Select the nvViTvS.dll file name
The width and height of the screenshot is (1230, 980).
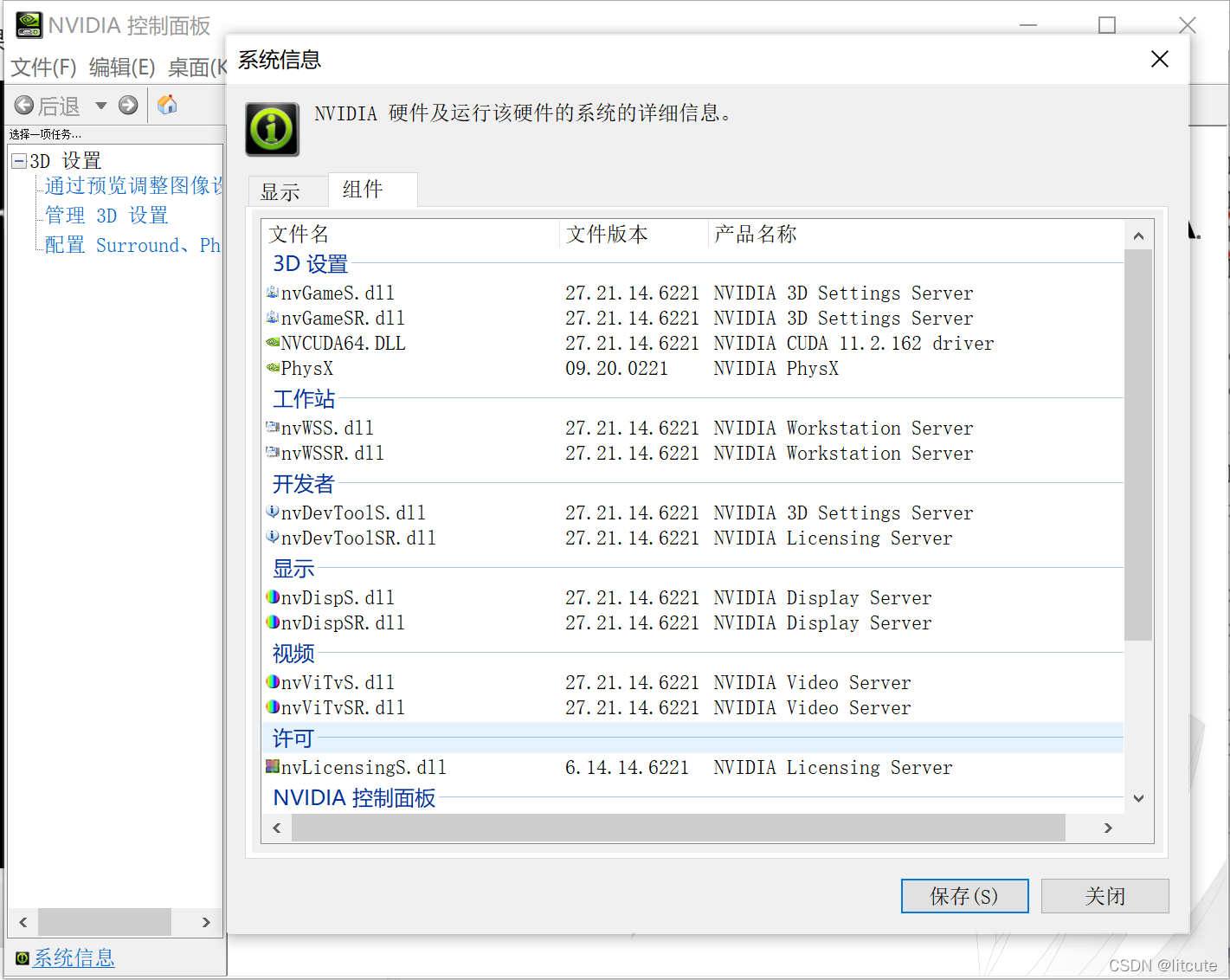[338, 683]
